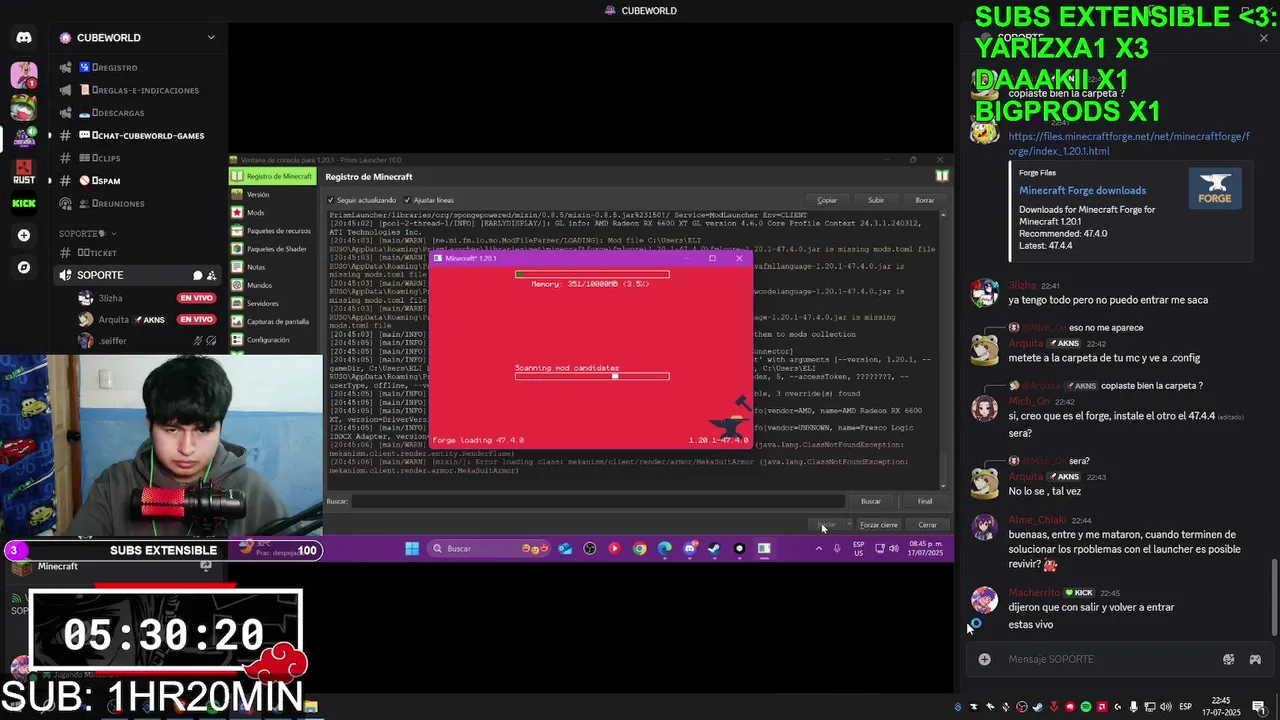Open game controller icon in message box

(x=1255, y=659)
